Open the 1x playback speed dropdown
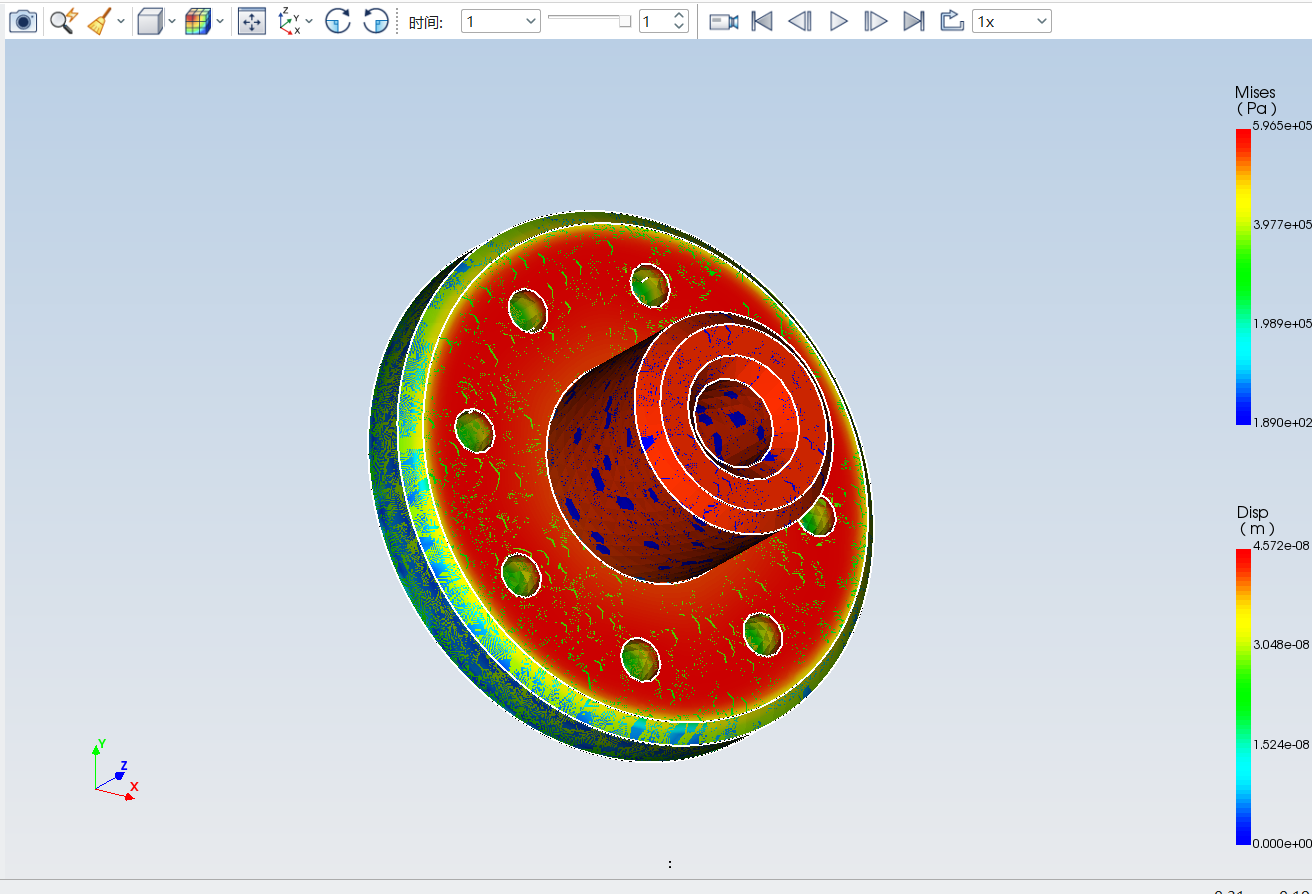Image resolution: width=1312 pixels, height=894 pixels. coord(1012,21)
